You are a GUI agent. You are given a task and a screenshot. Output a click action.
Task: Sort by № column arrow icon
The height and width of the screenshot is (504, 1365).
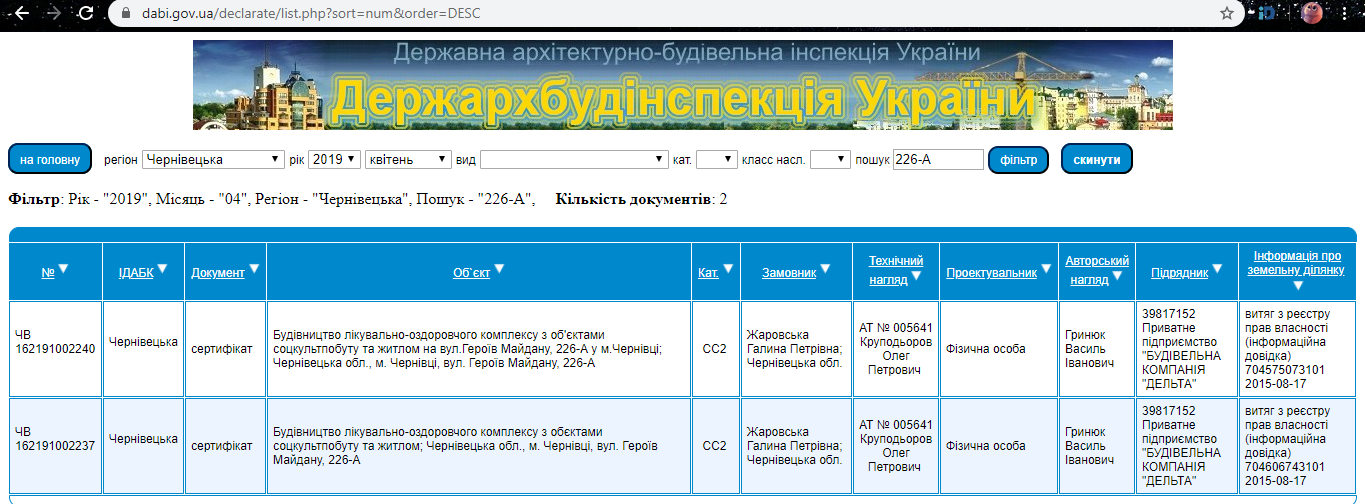coord(64,269)
